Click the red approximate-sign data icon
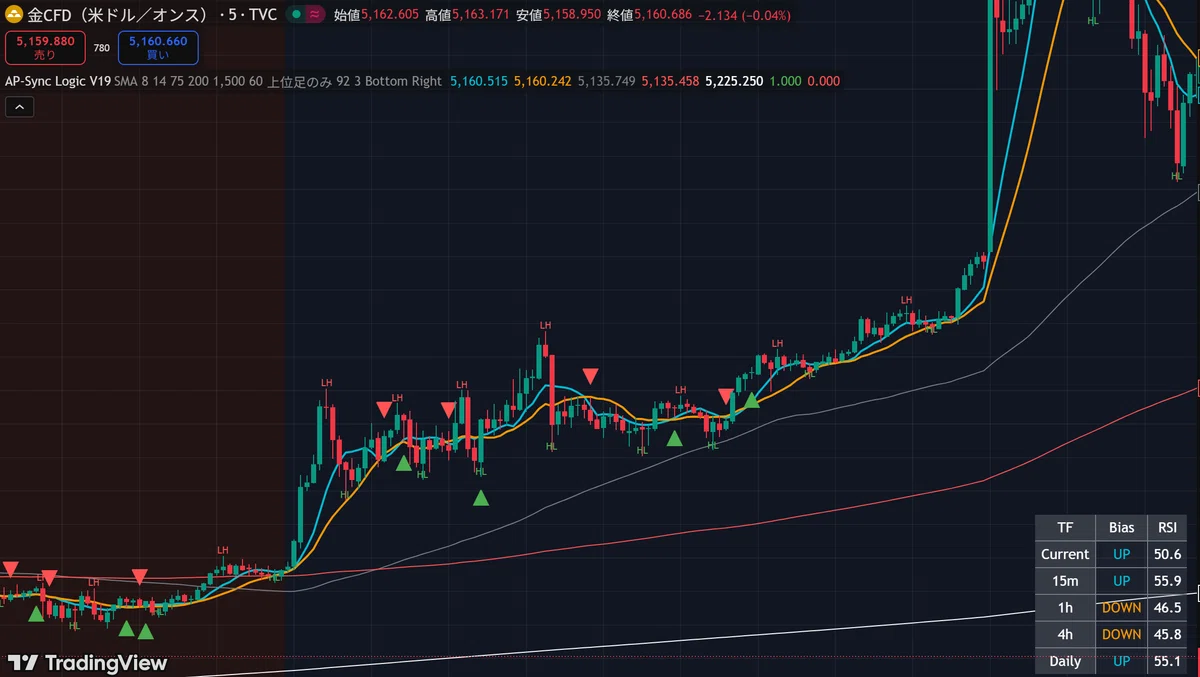 (315, 15)
